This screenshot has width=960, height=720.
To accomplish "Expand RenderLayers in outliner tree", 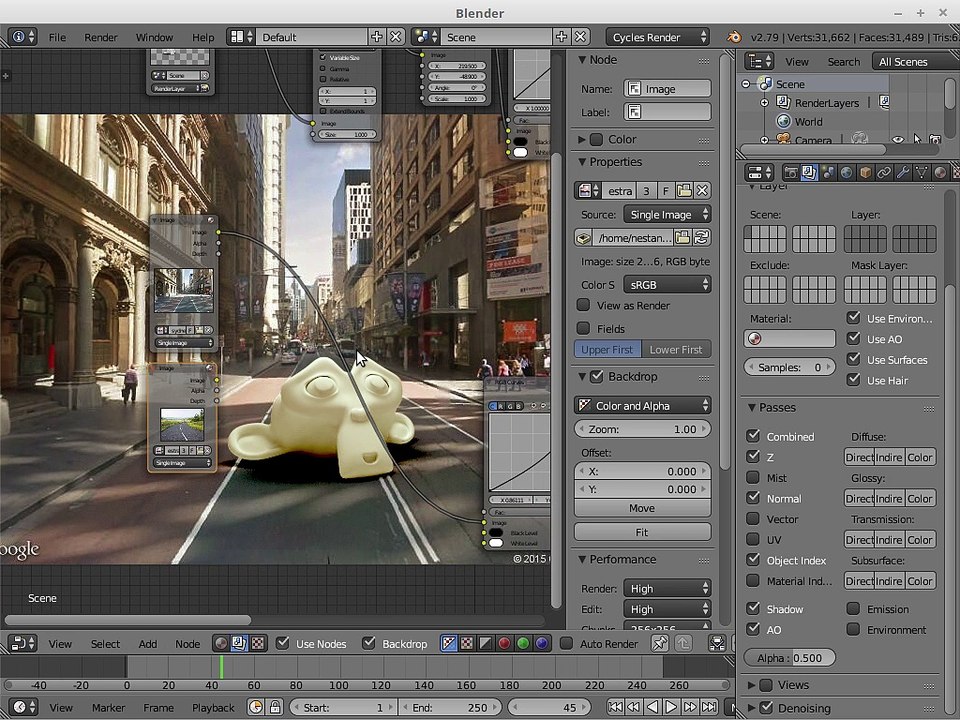I will pyautogui.click(x=765, y=103).
